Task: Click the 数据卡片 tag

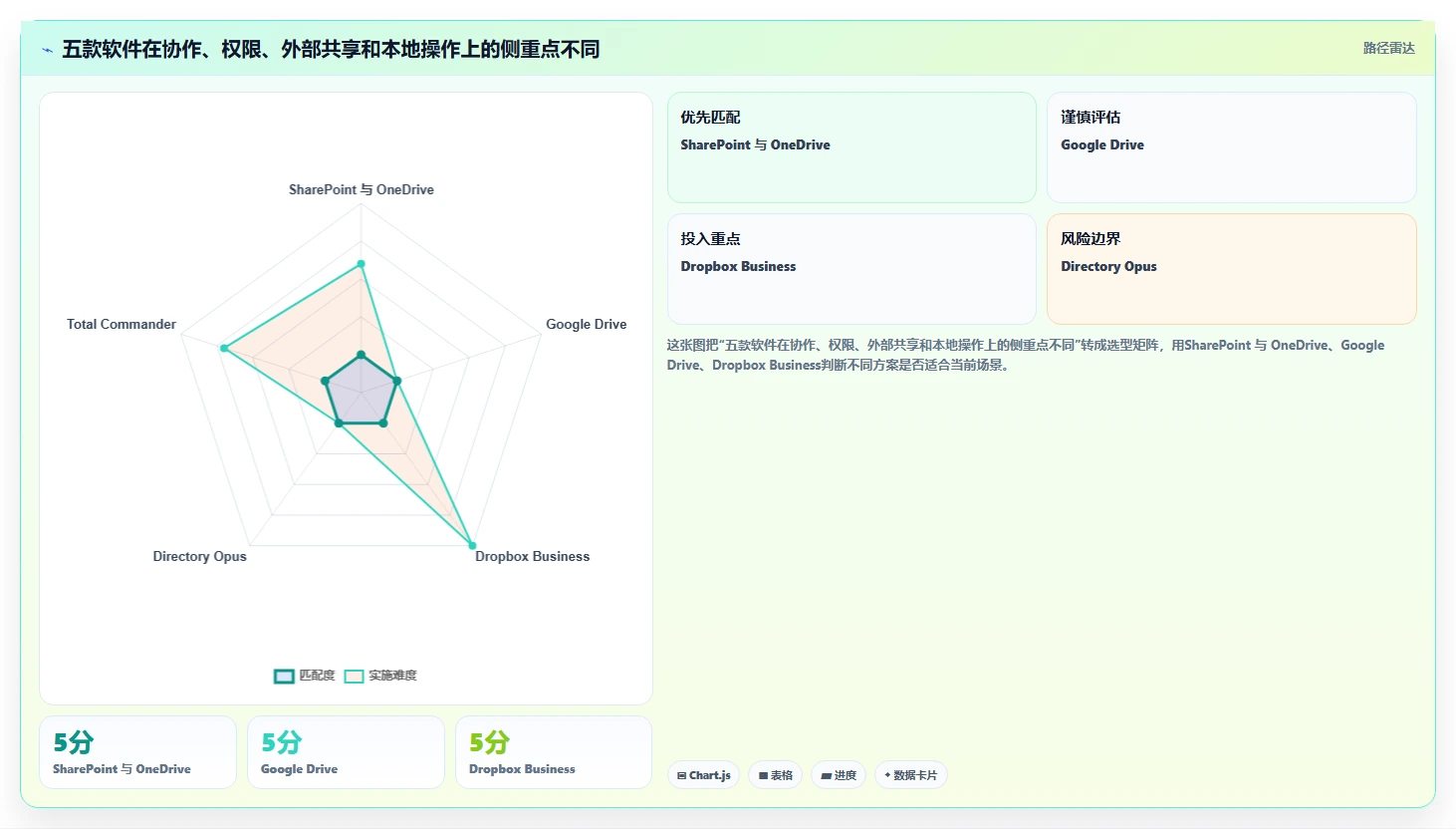Action: [911, 775]
